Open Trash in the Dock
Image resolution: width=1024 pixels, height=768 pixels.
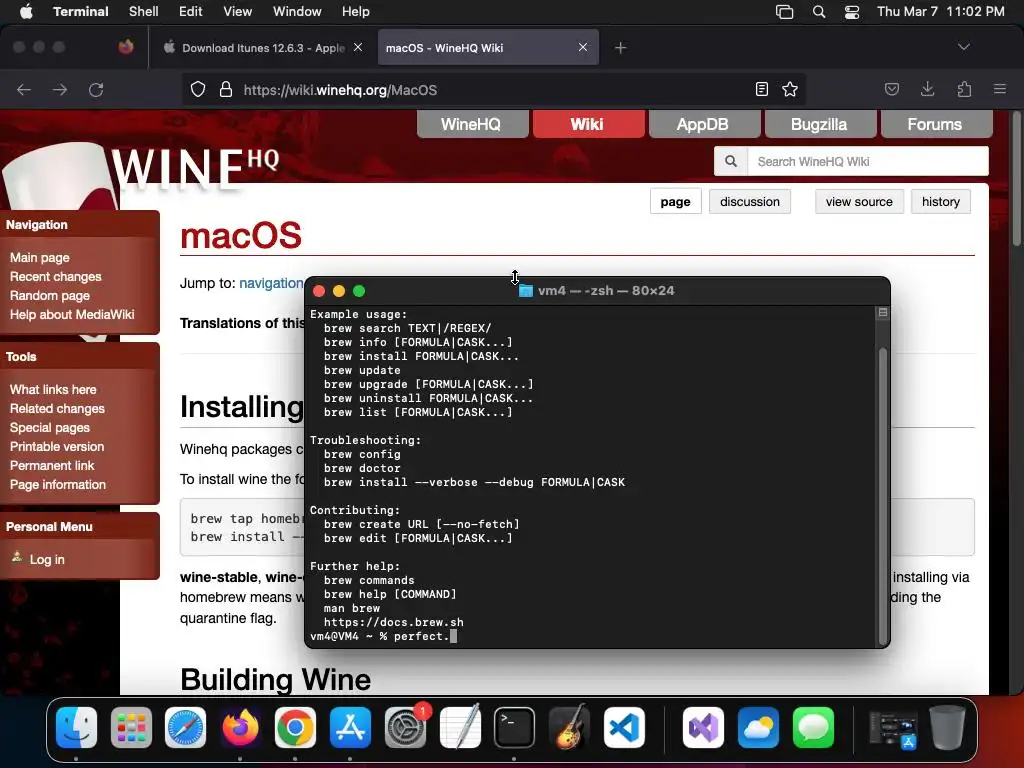click(948, 727)
